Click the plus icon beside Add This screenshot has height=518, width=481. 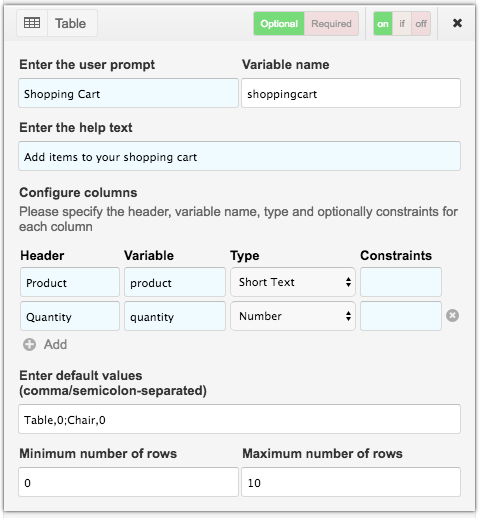pos(29,345)
